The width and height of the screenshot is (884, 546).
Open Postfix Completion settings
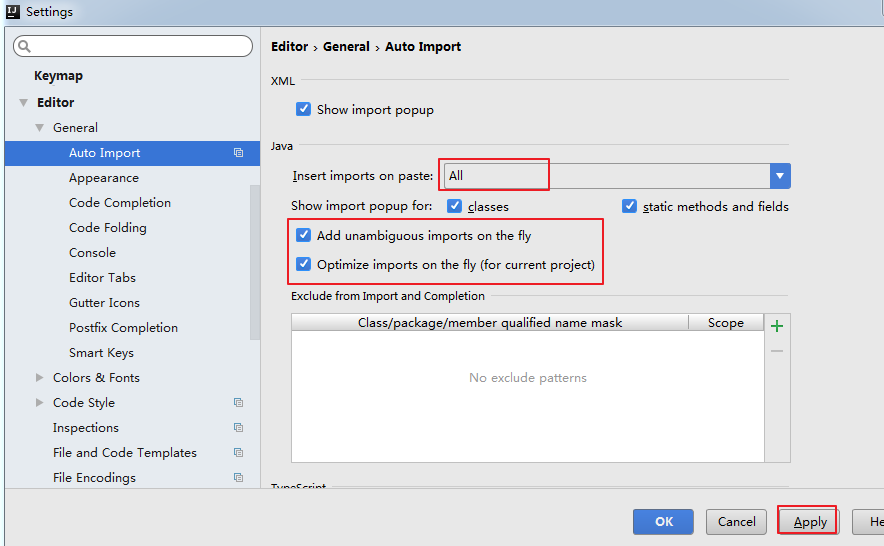[x=123, y=328]
